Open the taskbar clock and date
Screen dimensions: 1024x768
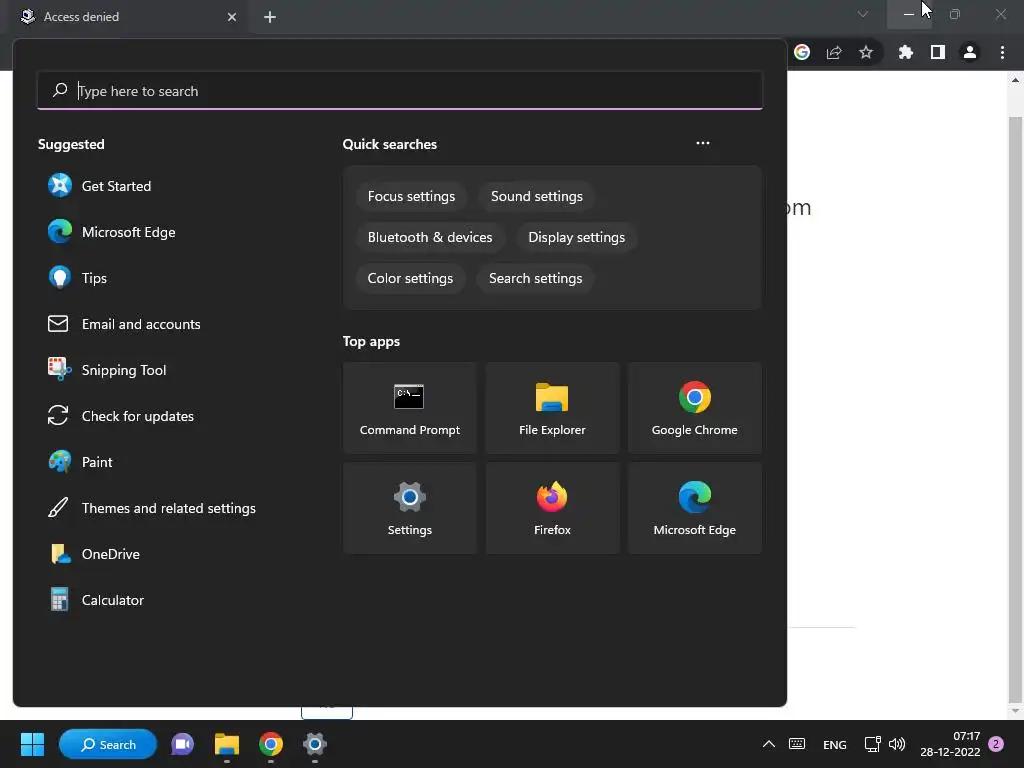point(950,744)
